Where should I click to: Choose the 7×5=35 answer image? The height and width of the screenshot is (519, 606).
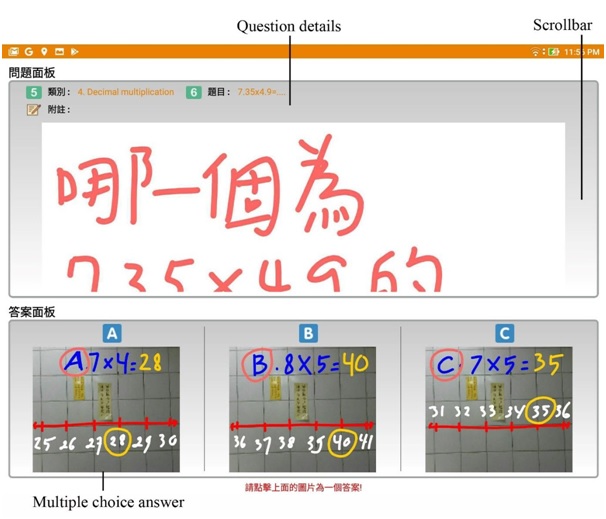(x=498, y=409)
